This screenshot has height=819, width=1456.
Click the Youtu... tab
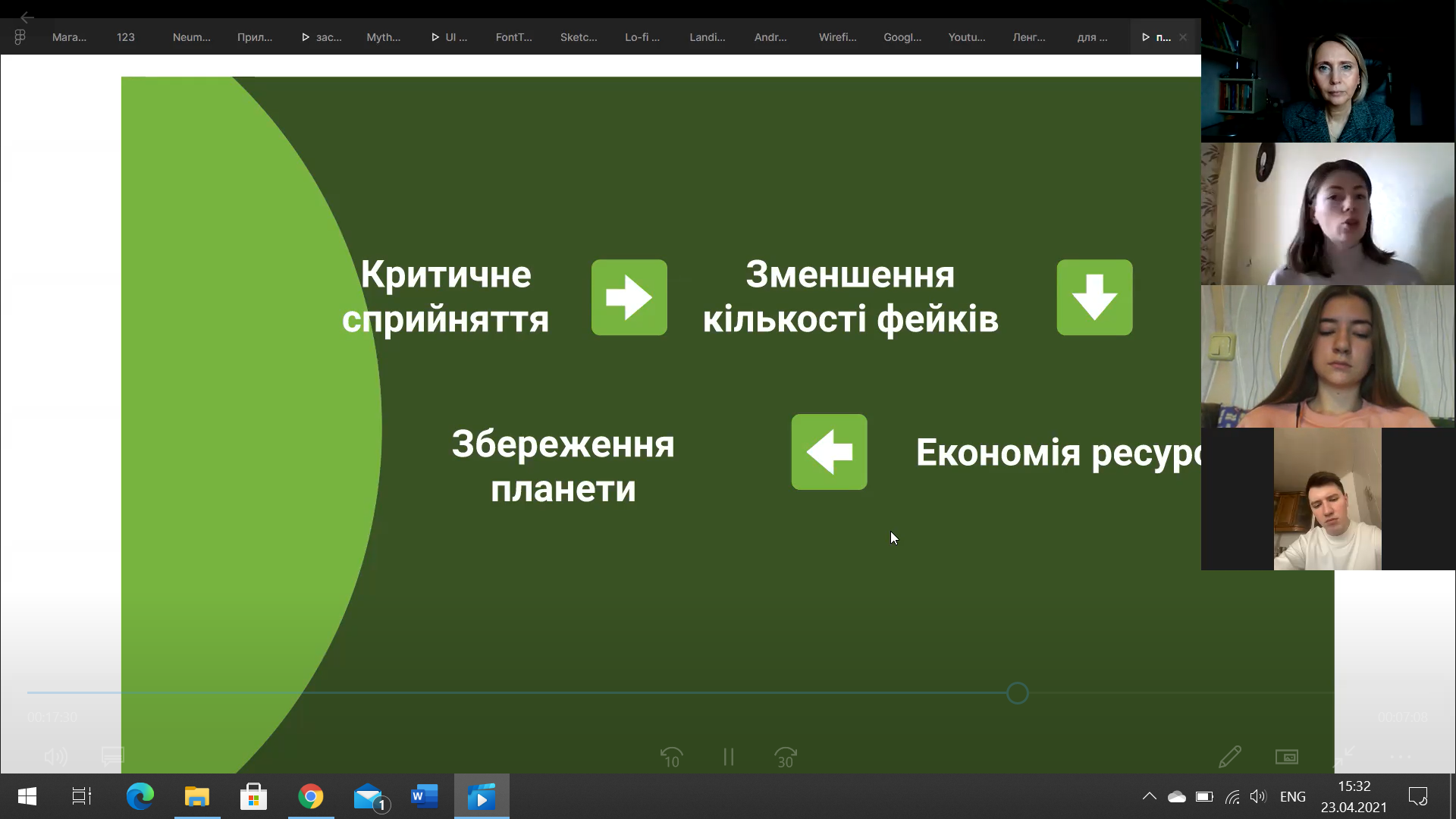[966, 37]
